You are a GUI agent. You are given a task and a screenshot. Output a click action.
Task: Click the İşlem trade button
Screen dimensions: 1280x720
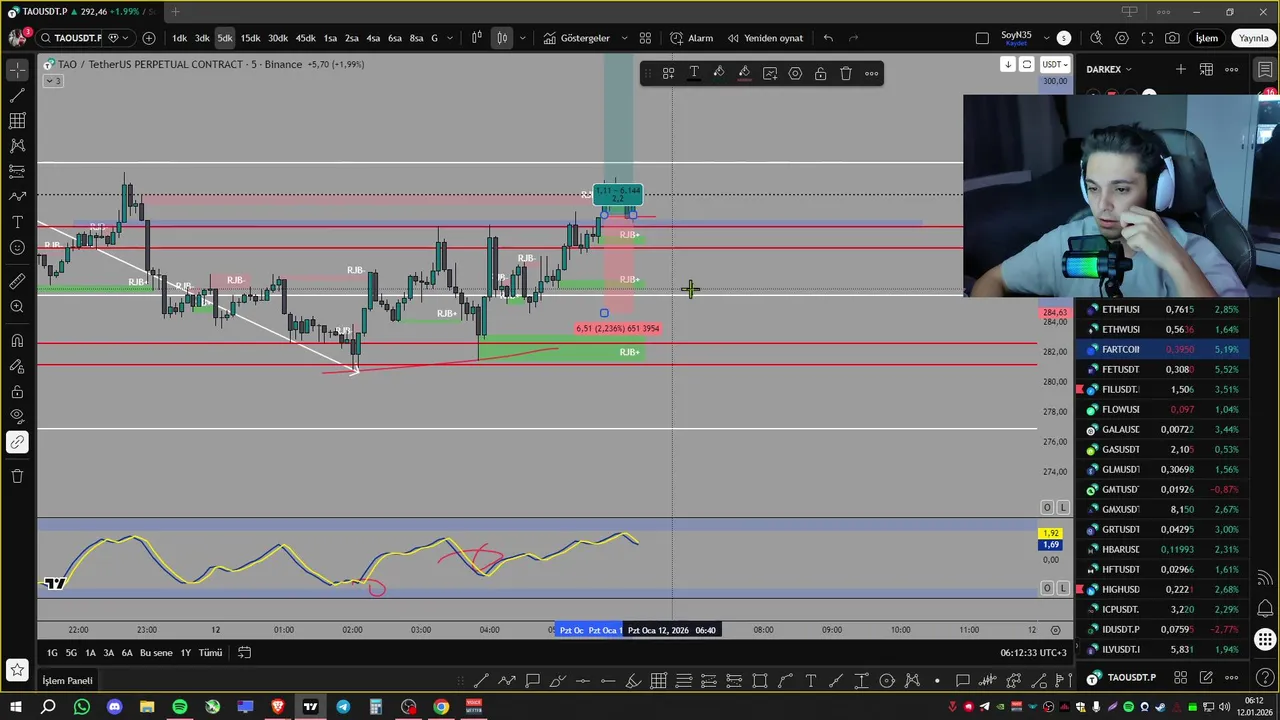click(1207, 38)
